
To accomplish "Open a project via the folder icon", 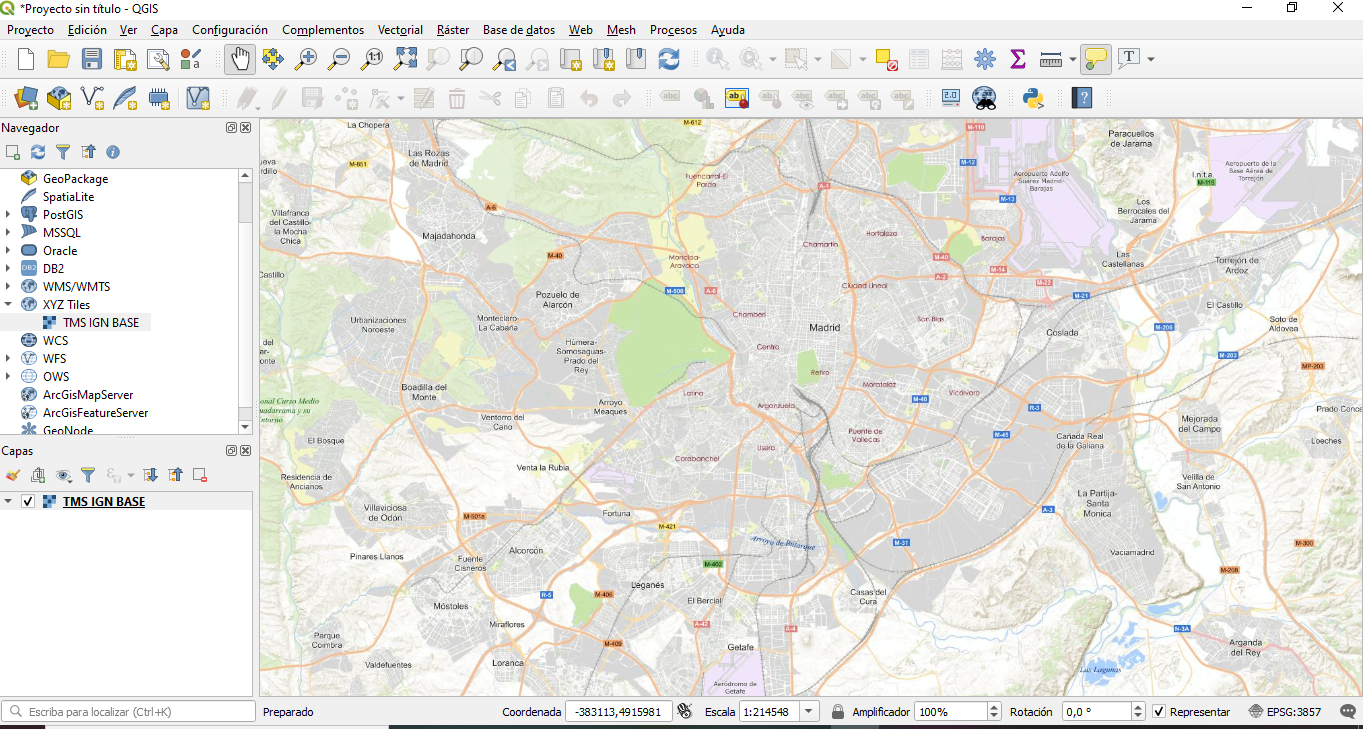I will point(59,59).
